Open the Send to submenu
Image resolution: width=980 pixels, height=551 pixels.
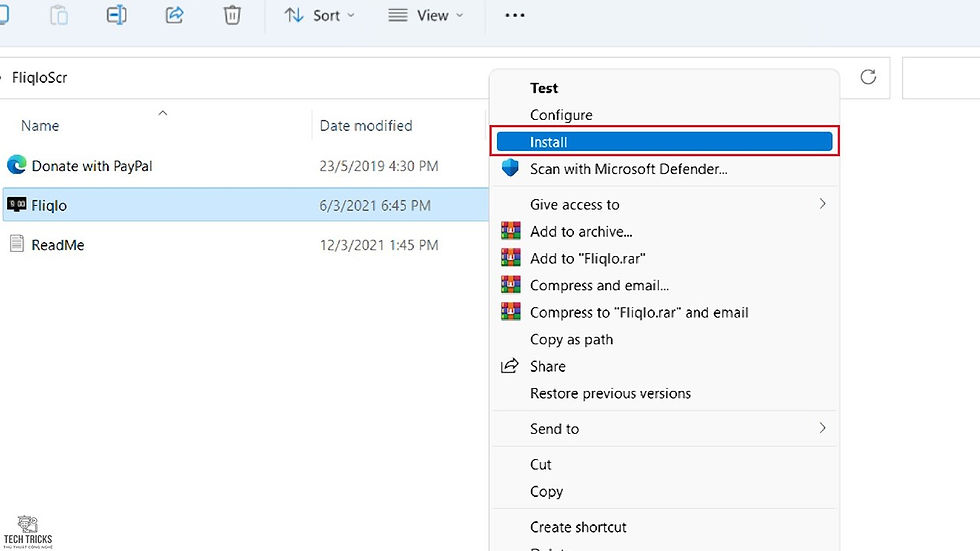coord(664,429)
